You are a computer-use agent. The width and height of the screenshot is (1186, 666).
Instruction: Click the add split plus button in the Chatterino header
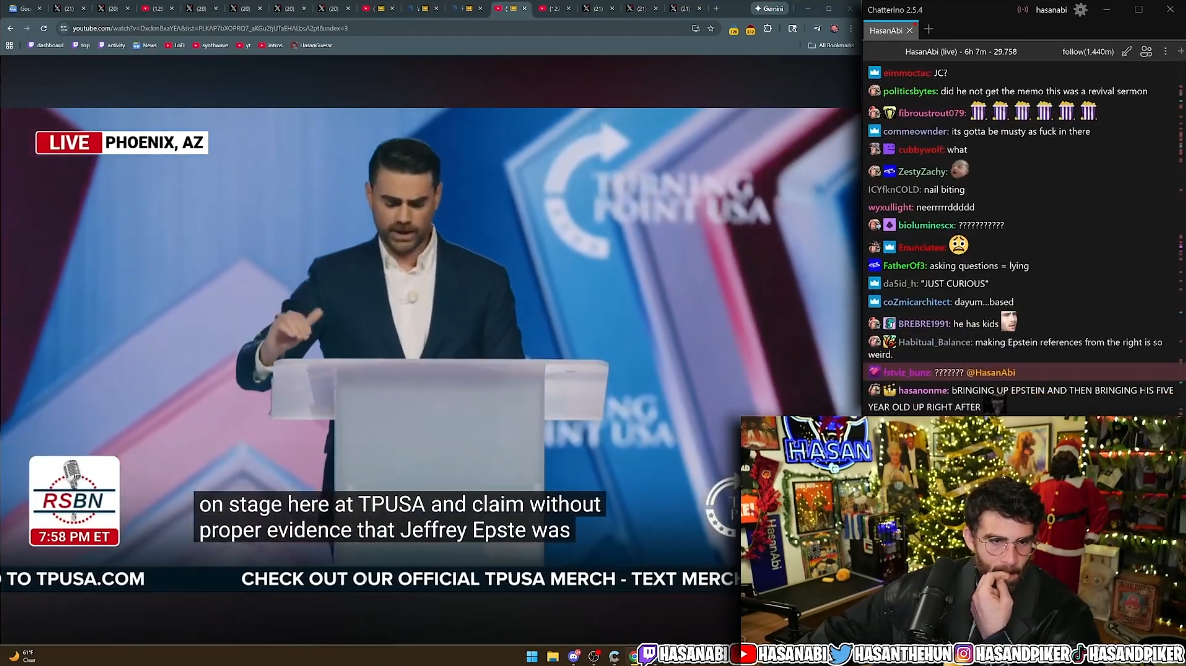point(1181,51)
